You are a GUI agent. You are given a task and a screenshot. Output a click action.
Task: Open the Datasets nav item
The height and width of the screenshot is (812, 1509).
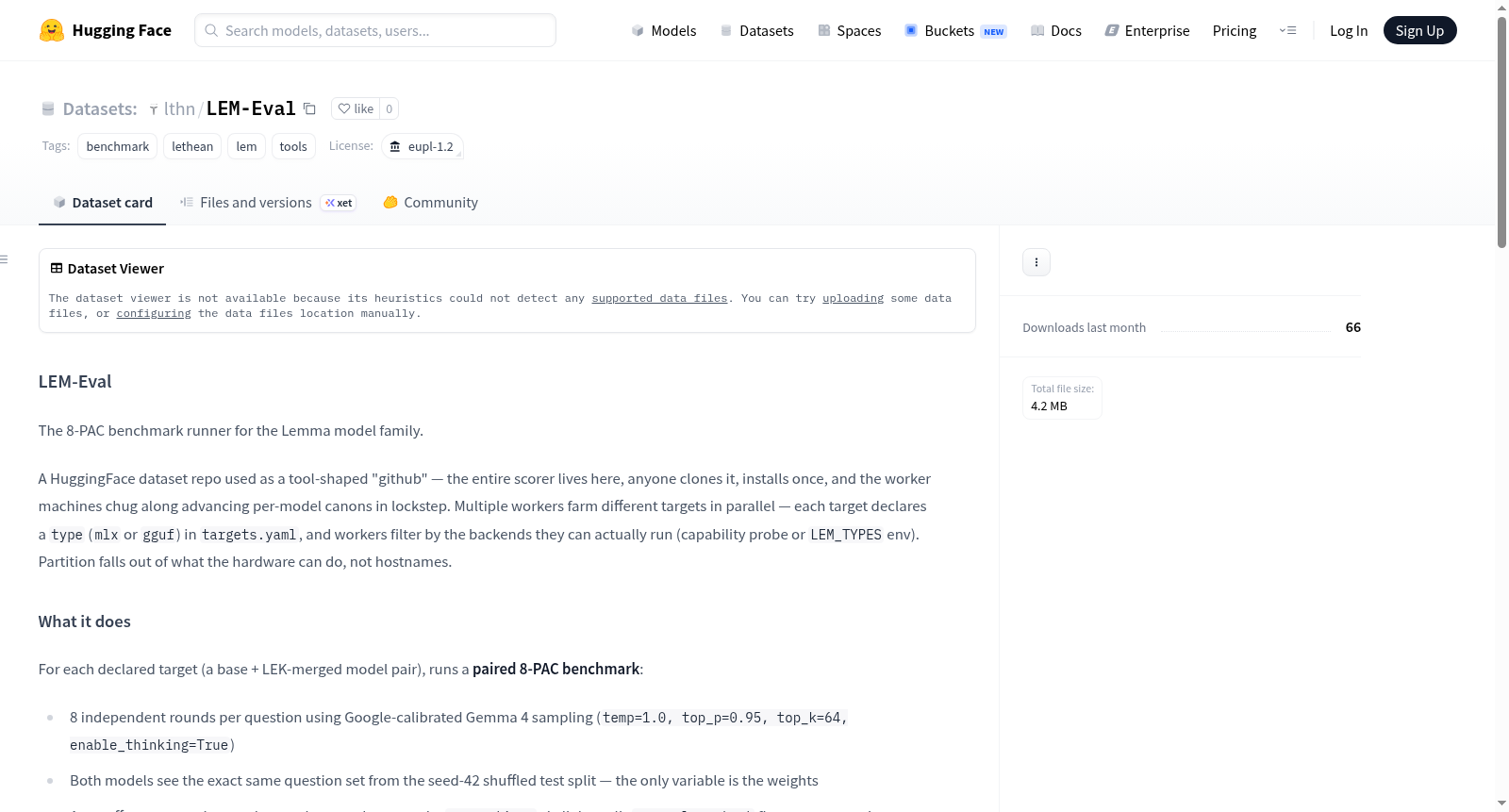(x=756, y=30)
